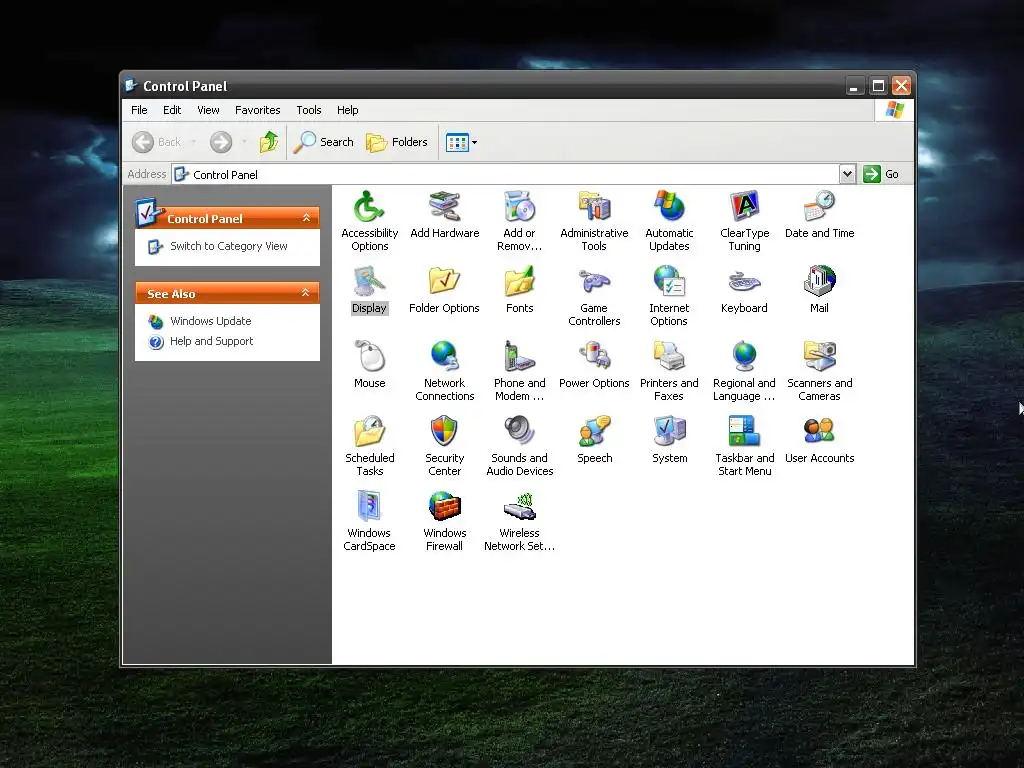
Task: Click Switch to Category View link
Action: point(229,246)
